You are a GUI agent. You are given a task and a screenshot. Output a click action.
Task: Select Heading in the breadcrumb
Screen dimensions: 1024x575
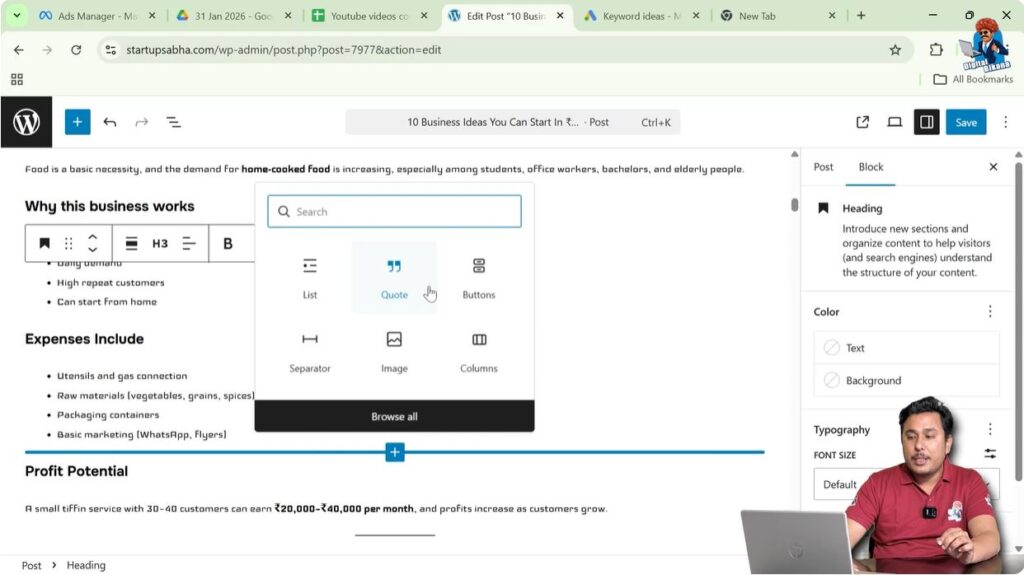[x=86, y=566]
